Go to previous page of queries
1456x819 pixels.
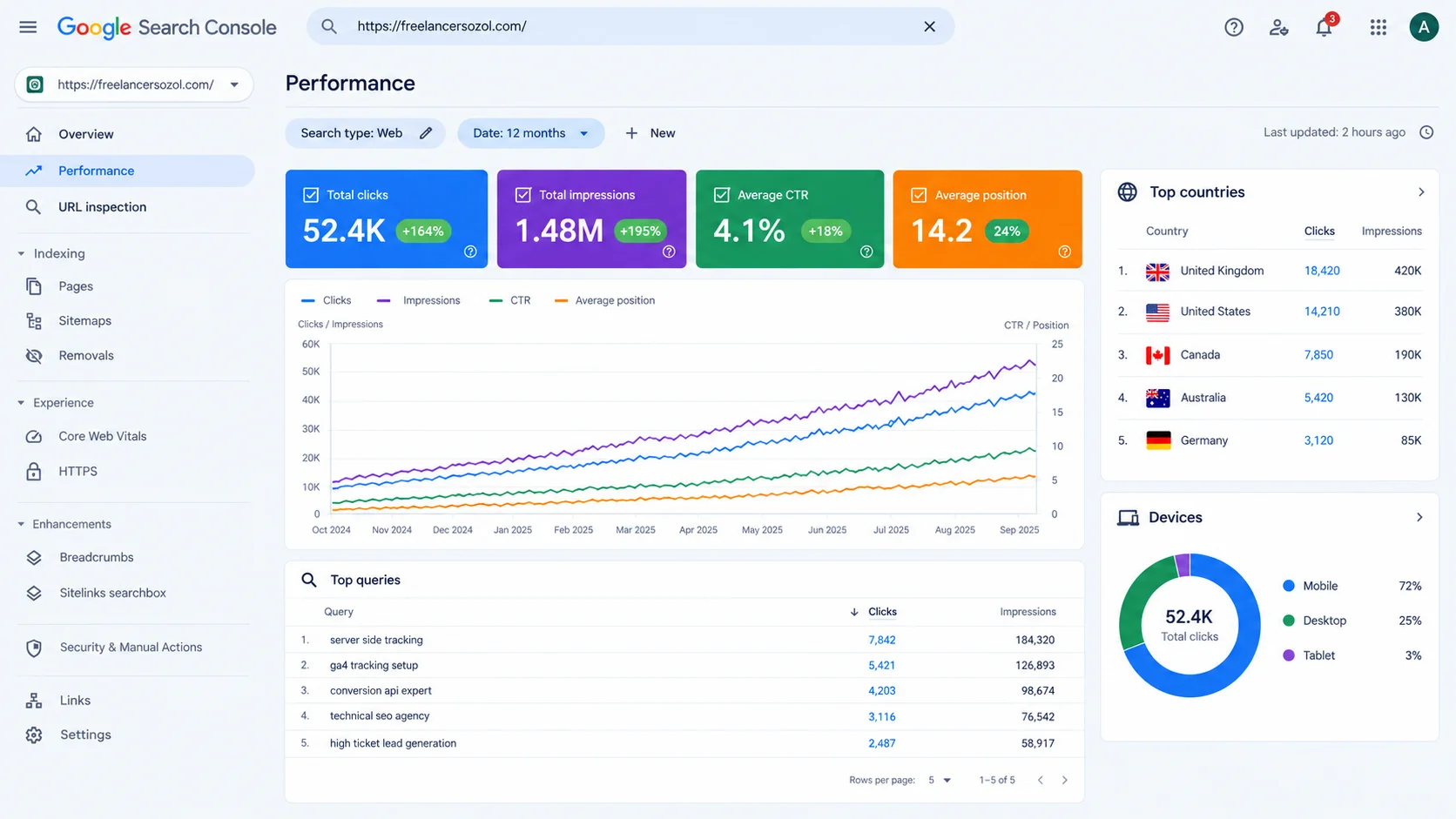tap(1040, 780)
